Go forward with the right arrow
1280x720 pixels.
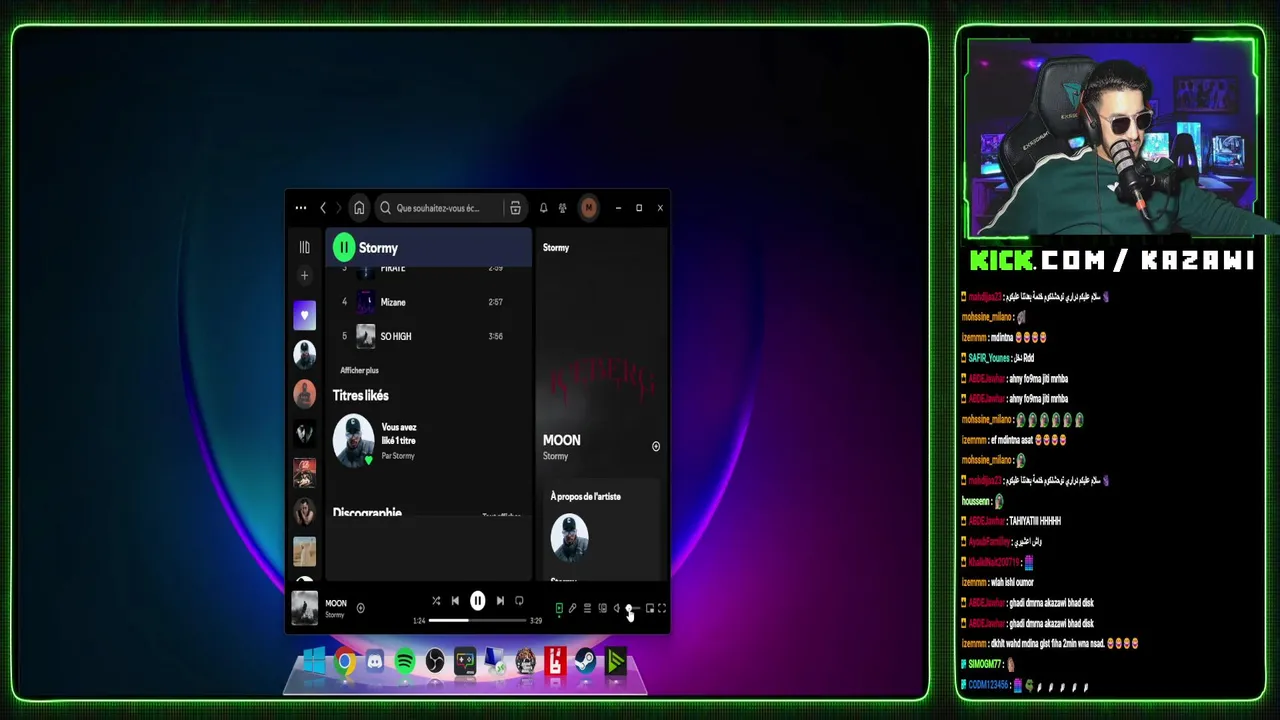(338, 208)
